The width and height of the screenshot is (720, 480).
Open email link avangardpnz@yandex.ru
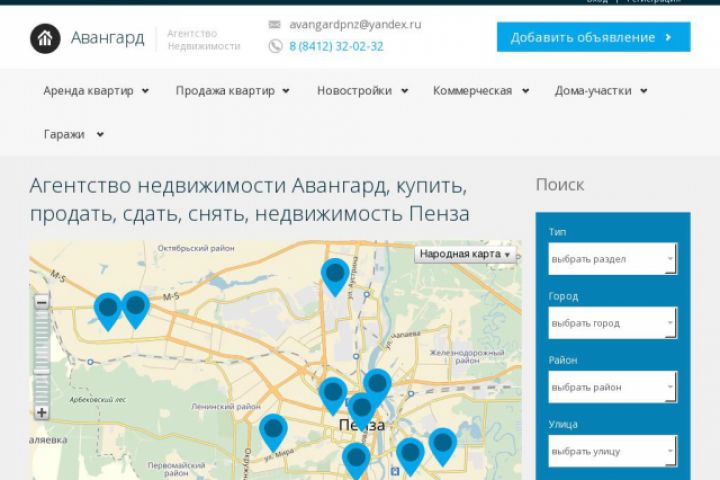click(355, 24)
